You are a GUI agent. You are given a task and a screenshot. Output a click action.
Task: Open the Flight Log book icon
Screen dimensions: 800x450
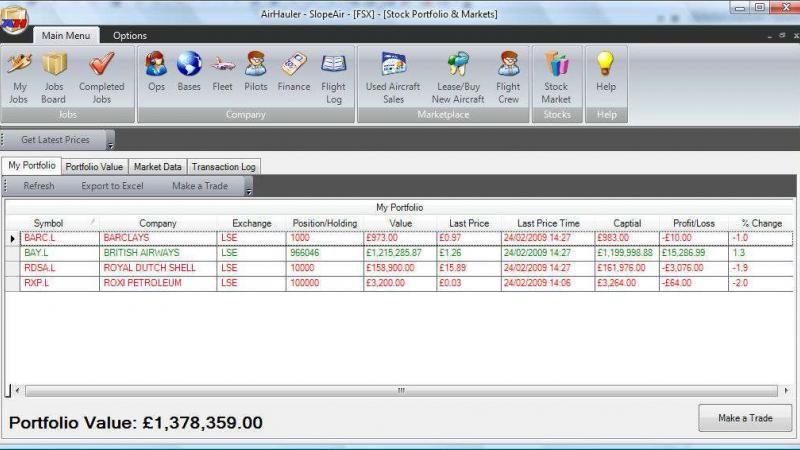pyautogui.click(x=334, y=77)
